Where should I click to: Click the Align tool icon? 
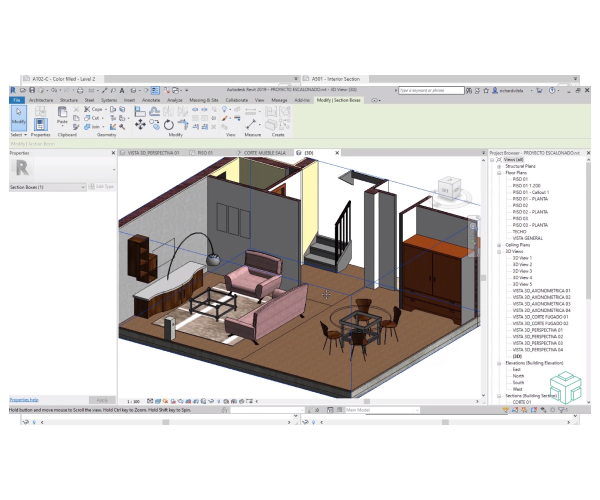139,112
